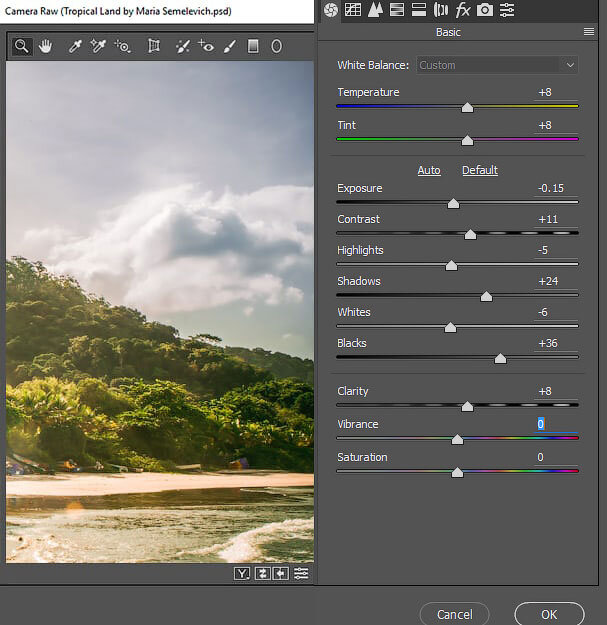Open the HSL / Grayscale panel tab
Screen dimensions: 607x625
click(397, 10)
